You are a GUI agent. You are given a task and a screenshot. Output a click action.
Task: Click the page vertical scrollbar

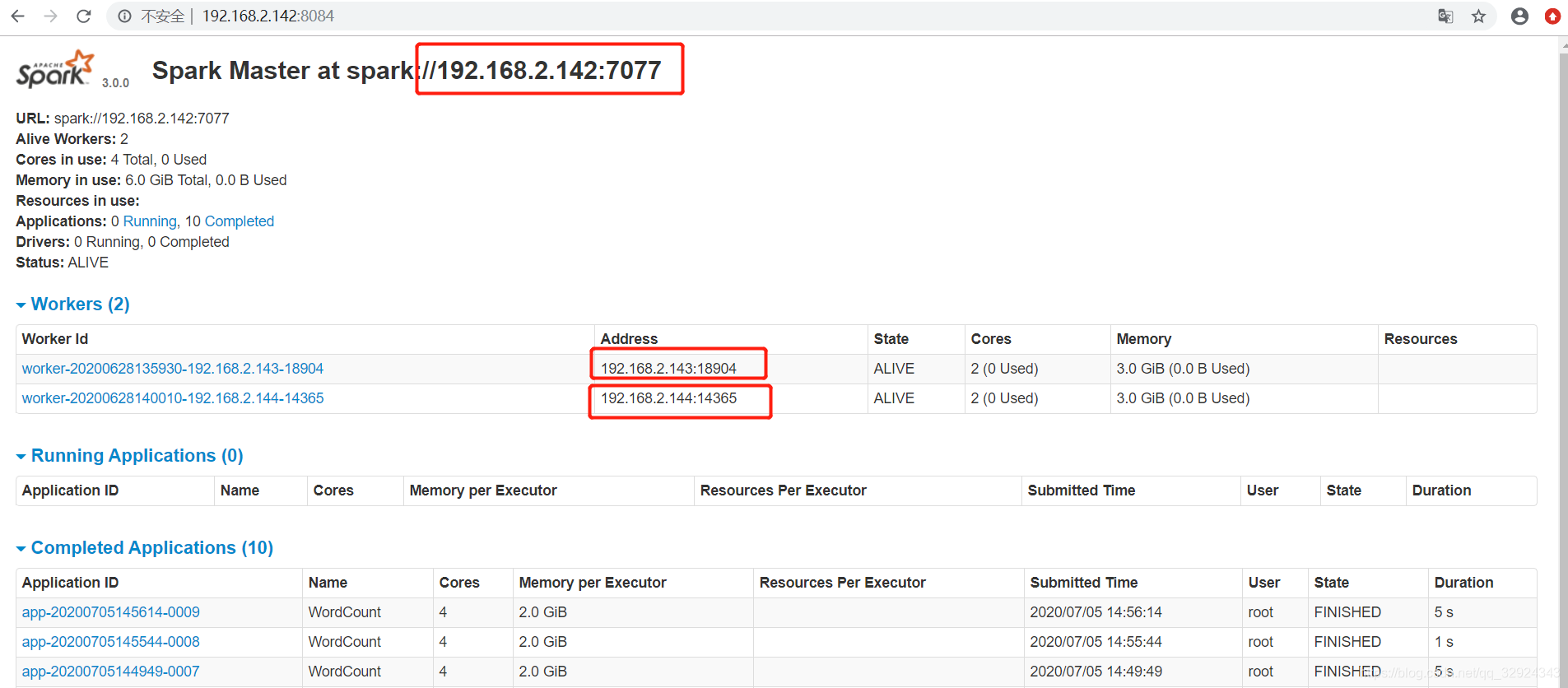pyautogui.click(x=1562, y=362)
